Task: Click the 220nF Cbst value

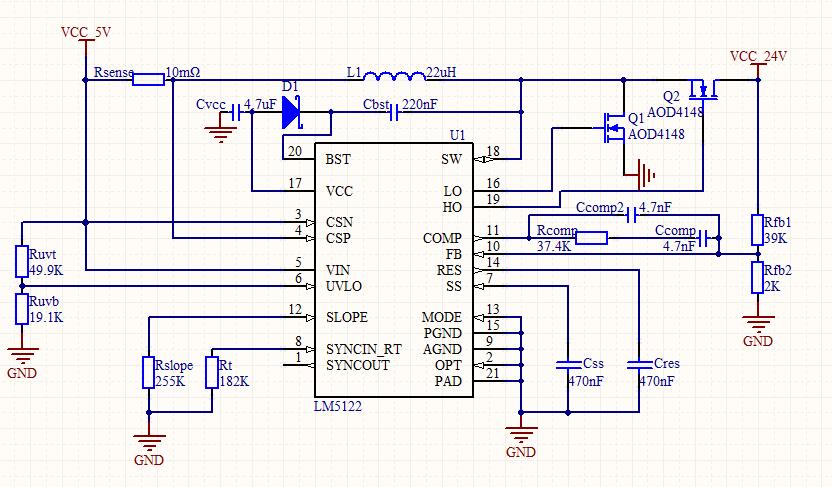Action: click(x=420, y=104)
